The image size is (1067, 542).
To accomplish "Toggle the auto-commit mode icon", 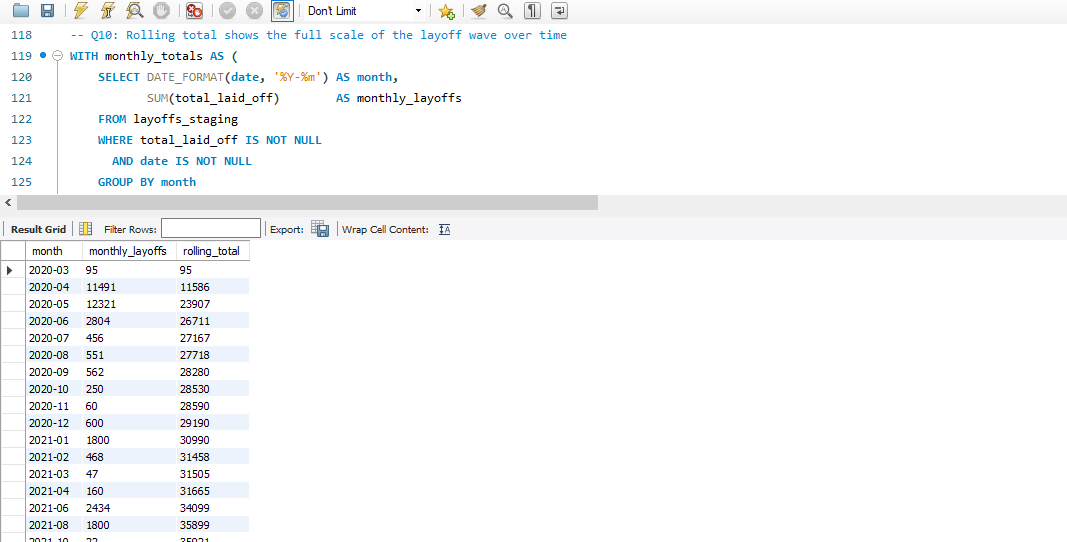I will point(282,10).
